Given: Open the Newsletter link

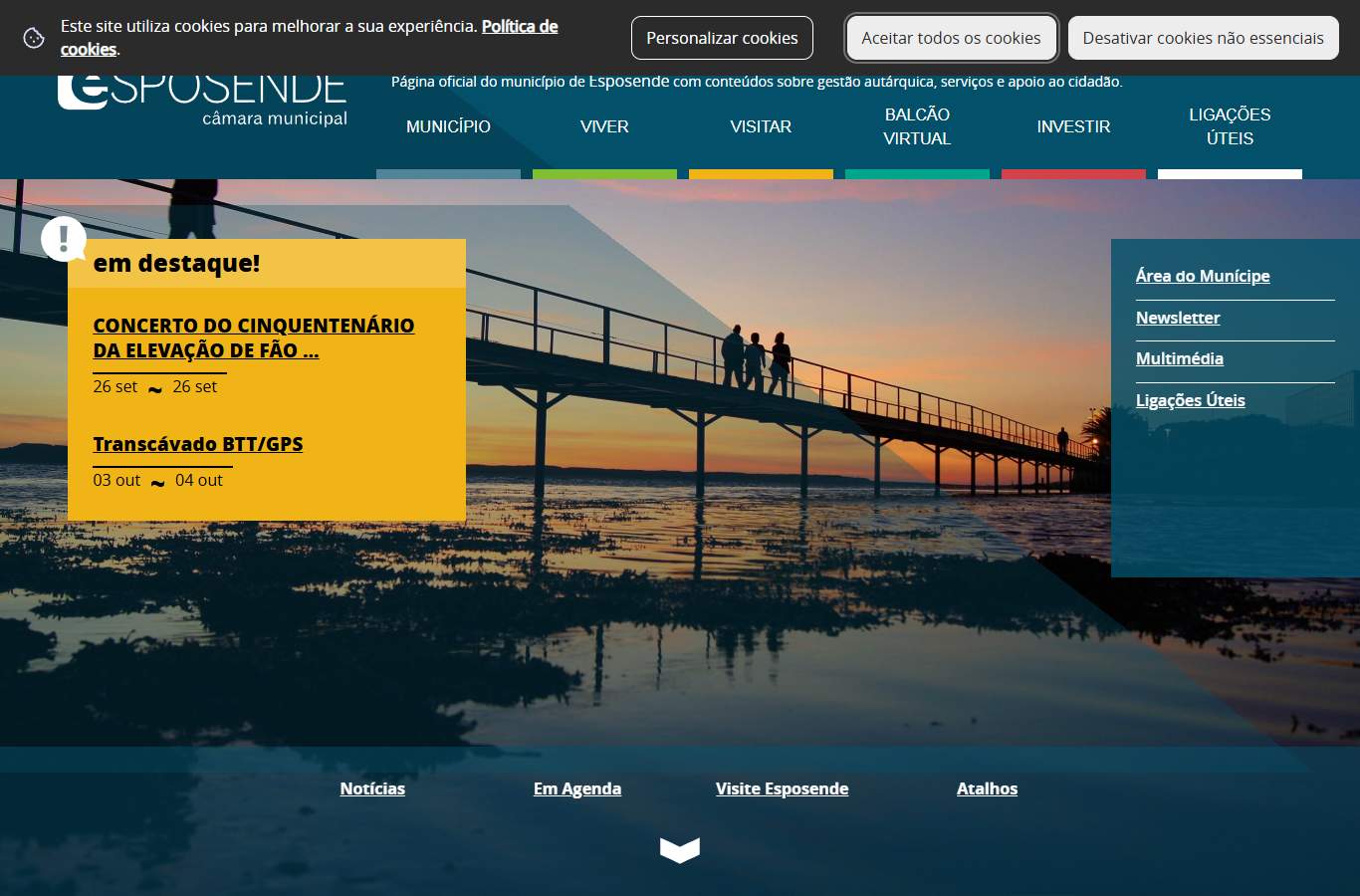Looking at the screenshot, I should tap(1178, 318).
